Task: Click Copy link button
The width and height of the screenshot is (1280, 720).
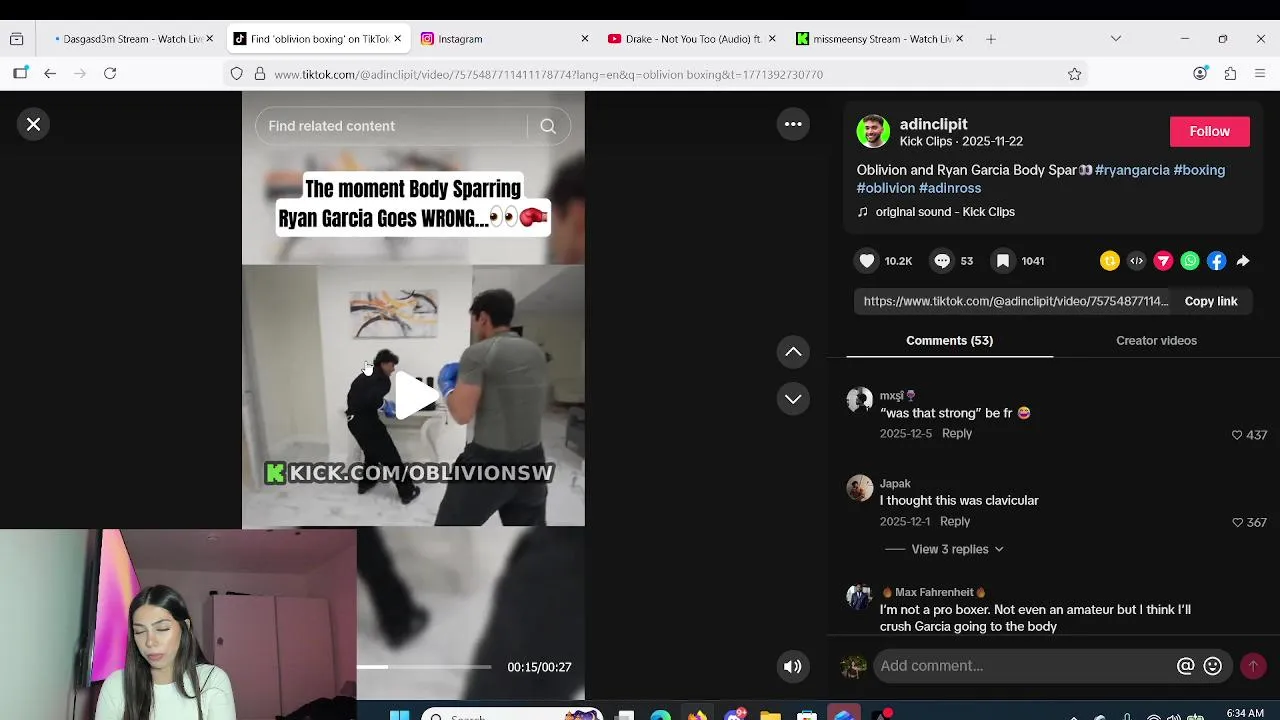Action: coord(1211,301)
